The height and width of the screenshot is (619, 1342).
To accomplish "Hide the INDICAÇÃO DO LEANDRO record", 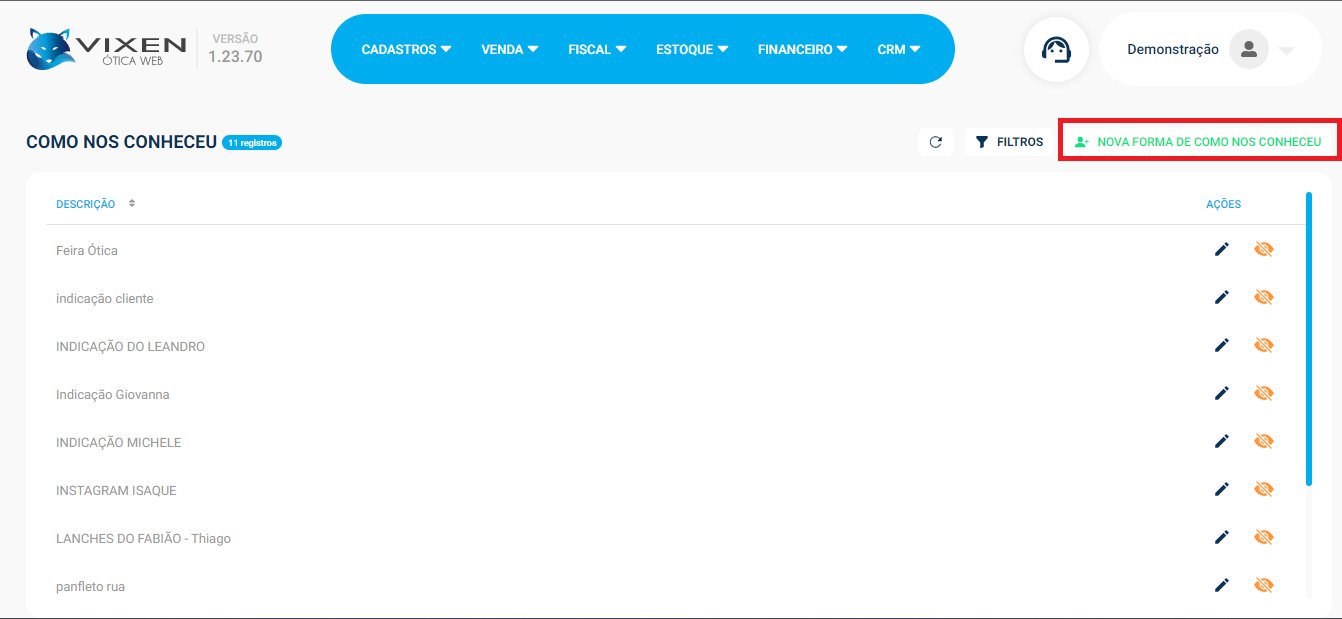I will pyautogui.click(x=1263, y=345).
